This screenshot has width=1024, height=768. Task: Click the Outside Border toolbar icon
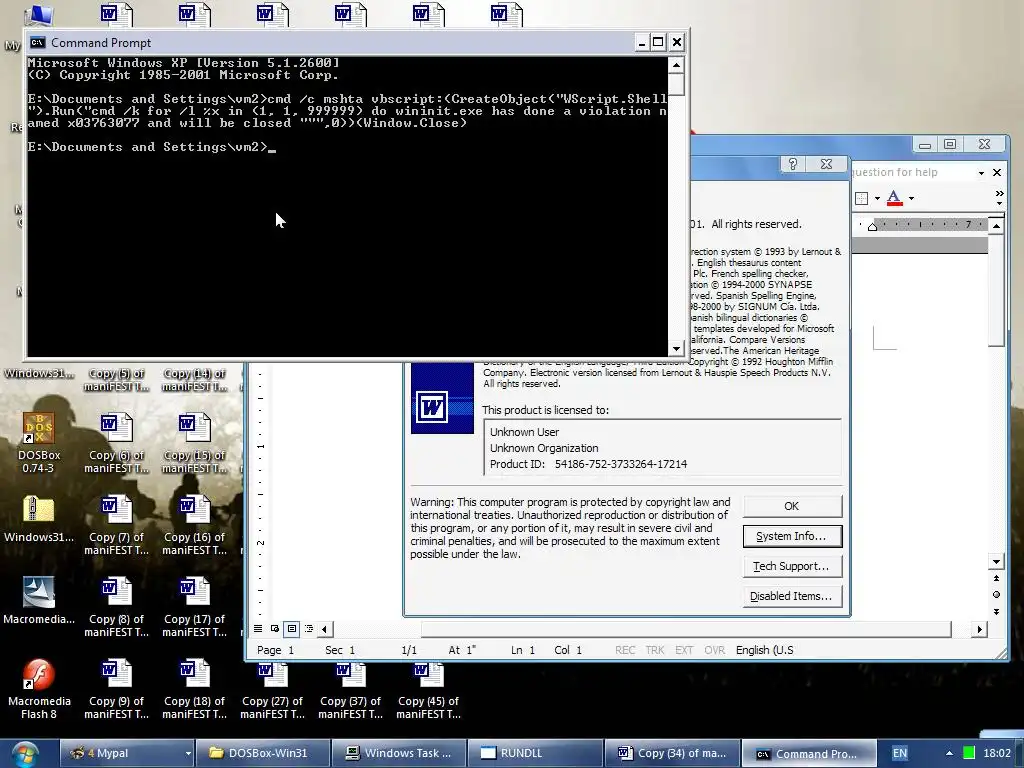tap(861, 199)
